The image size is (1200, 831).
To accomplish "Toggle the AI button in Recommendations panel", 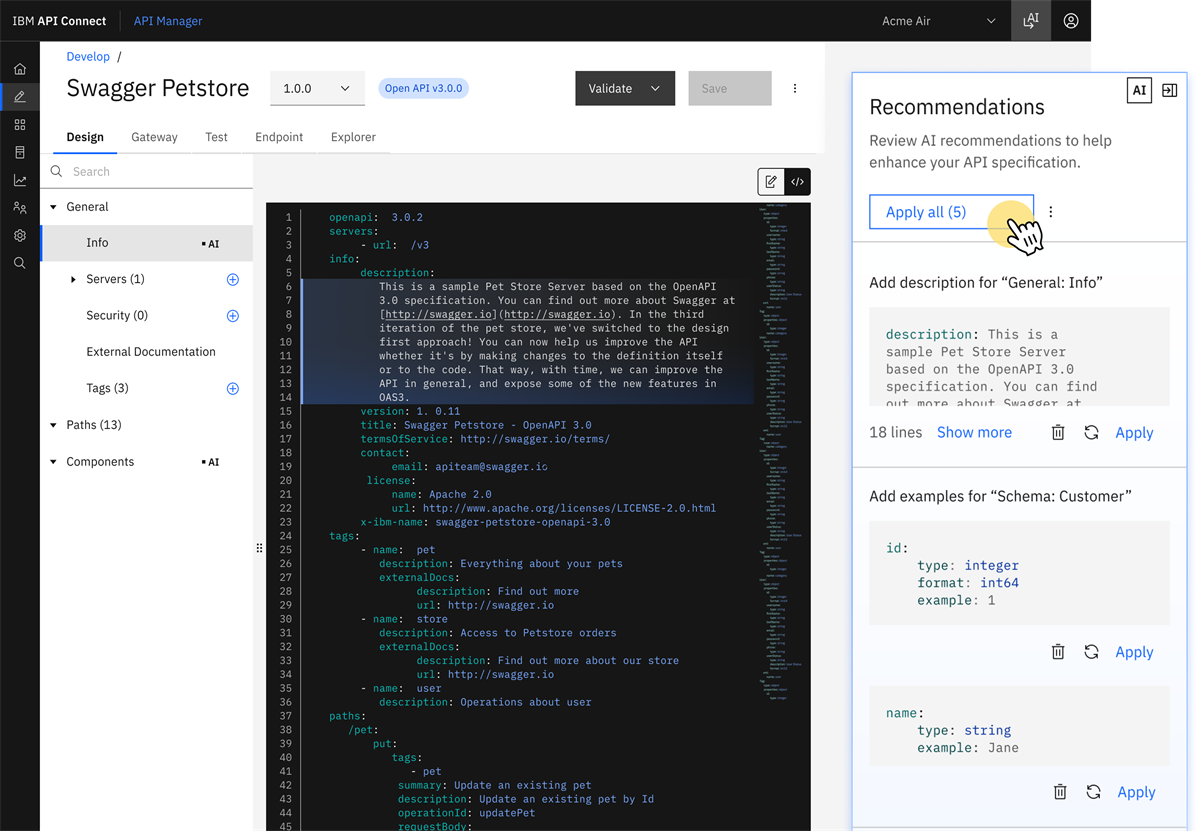I will 1139,91.
